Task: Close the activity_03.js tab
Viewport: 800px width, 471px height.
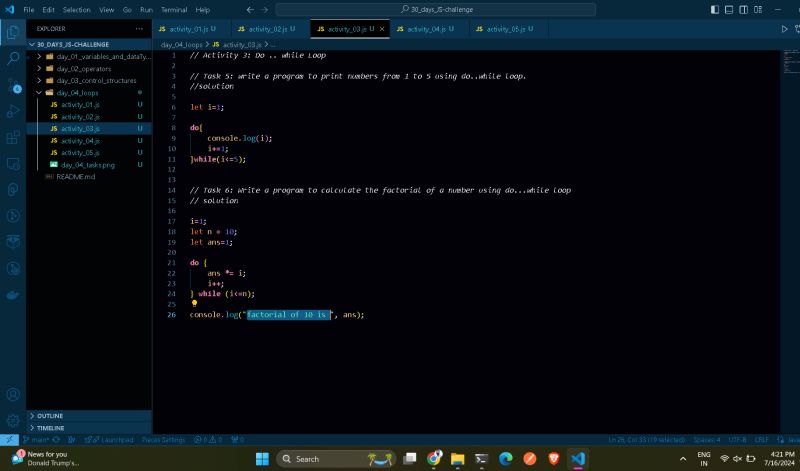Action: click(382, 29)
